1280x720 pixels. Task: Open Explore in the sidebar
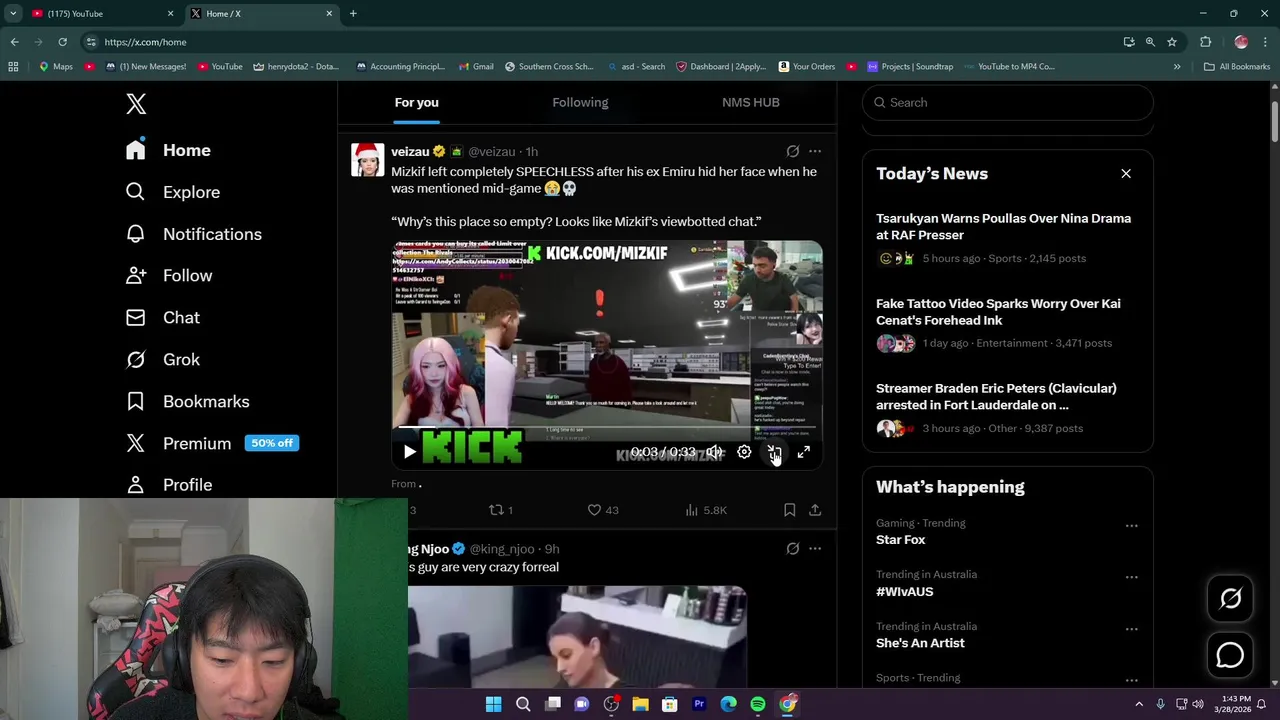coord(172,192)
